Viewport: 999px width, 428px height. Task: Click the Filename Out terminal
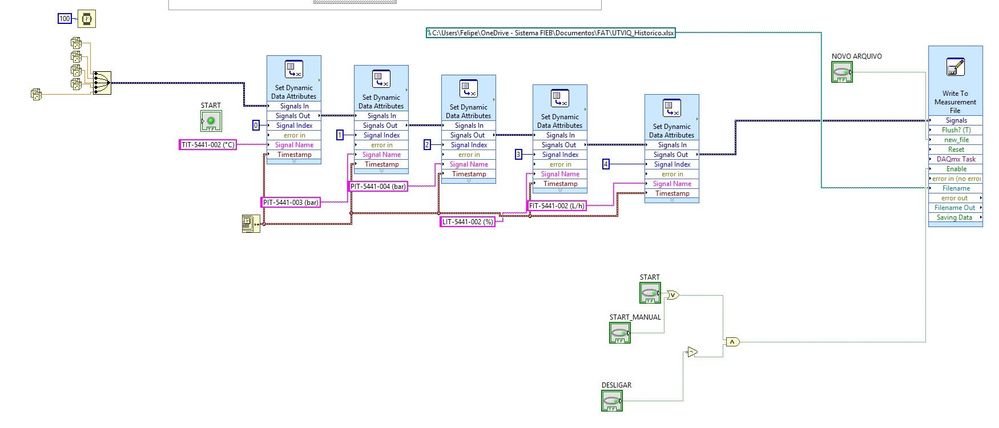(955, 208)
